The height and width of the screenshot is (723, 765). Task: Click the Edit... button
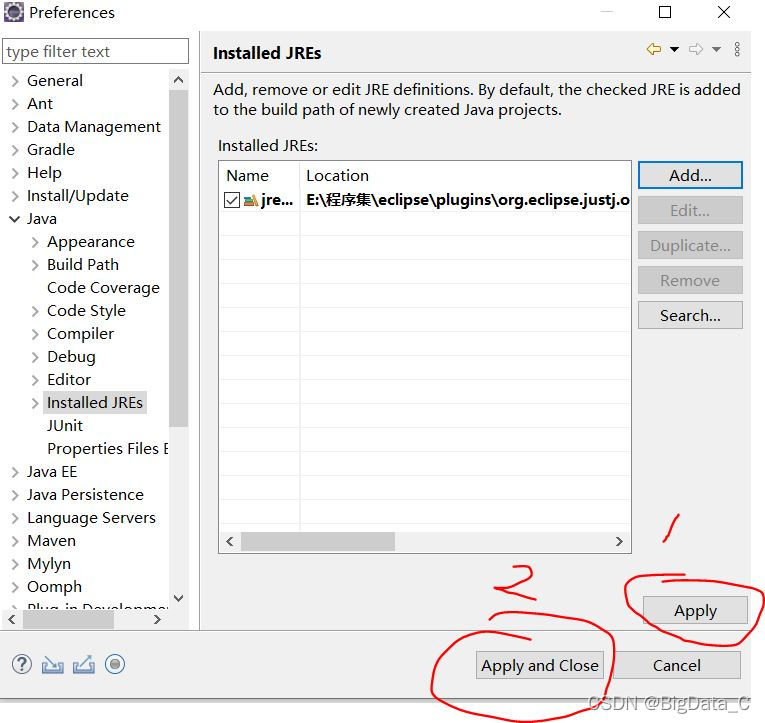click(x=690, y=210)
